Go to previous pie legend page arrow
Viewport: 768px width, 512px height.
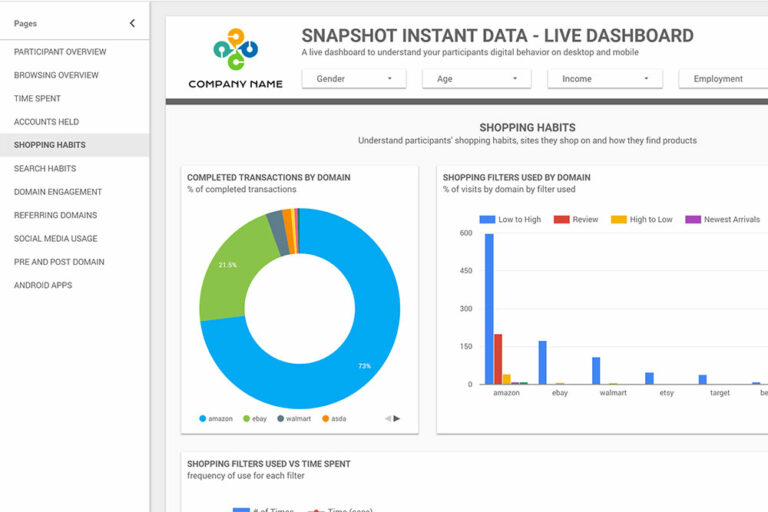(x=387, y=418)
